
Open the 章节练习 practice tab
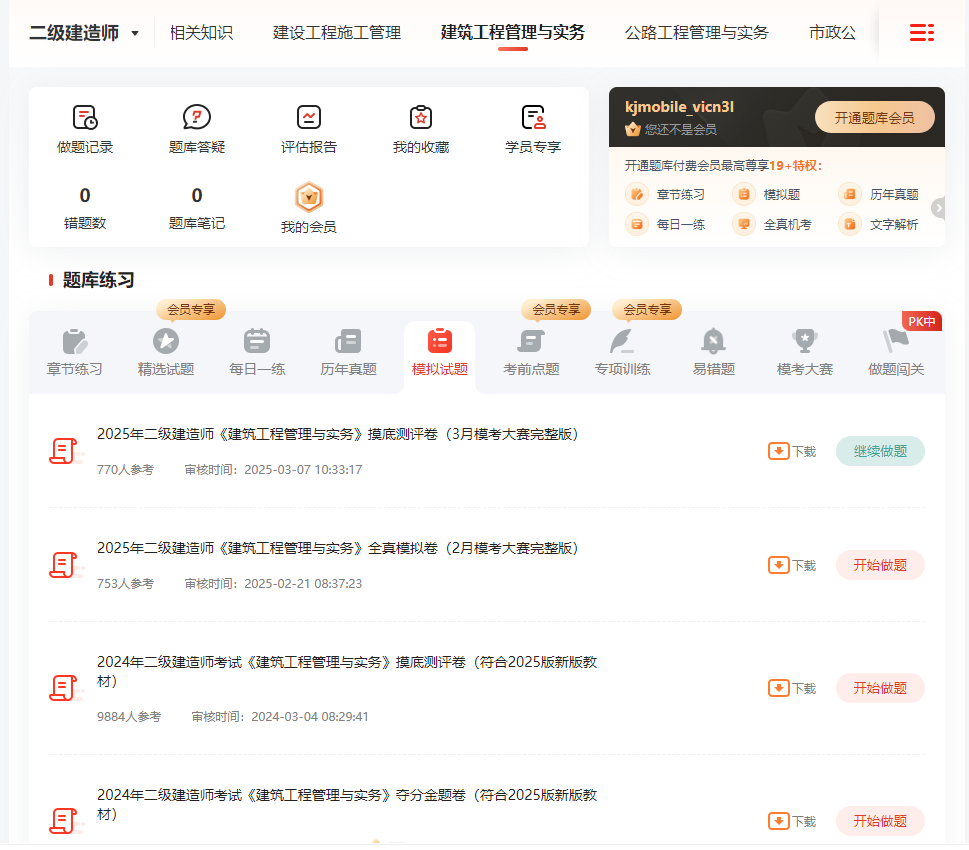click(x=75, y=352)
